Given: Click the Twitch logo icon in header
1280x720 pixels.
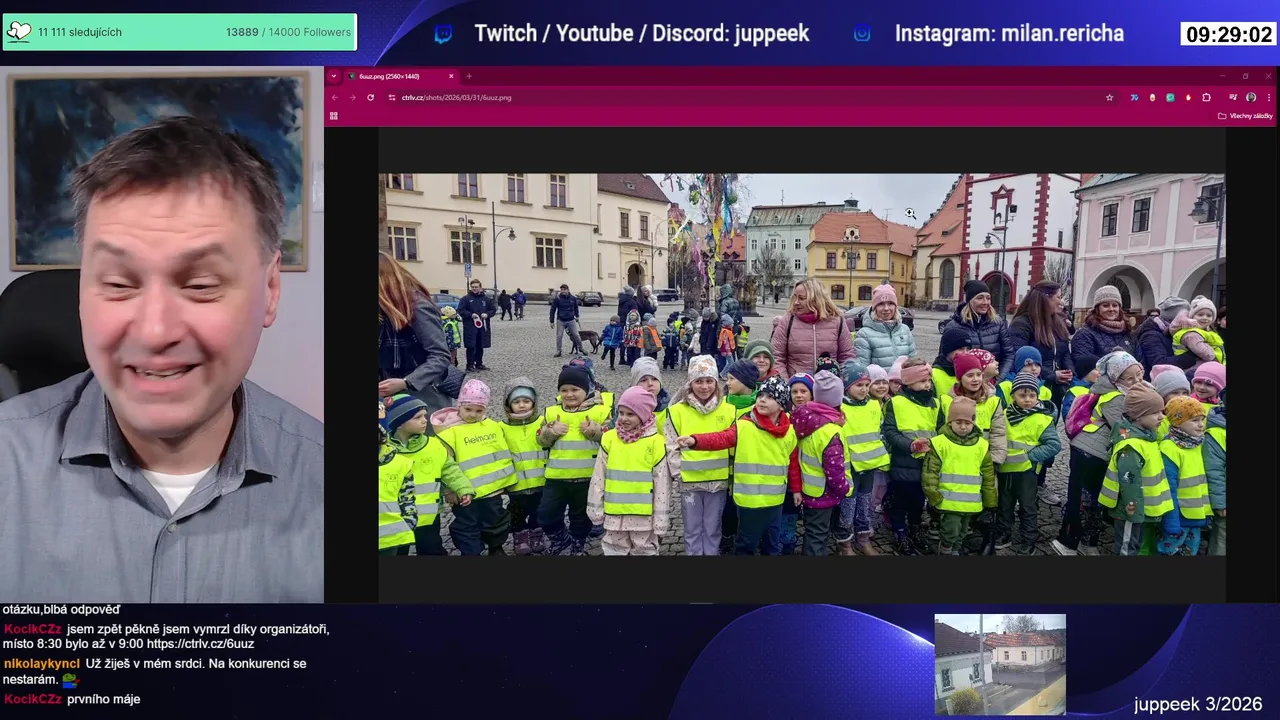Looking at the screenshot, I should [x=443, y=34].
